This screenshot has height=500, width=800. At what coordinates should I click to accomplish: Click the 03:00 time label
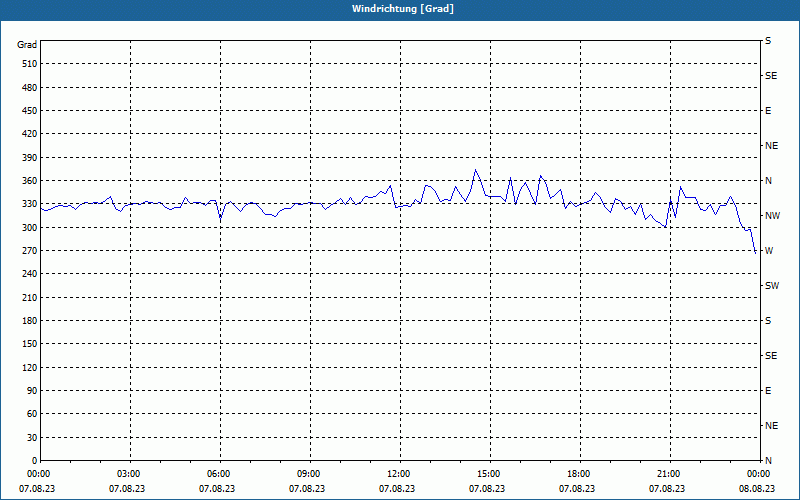[129, 474]
